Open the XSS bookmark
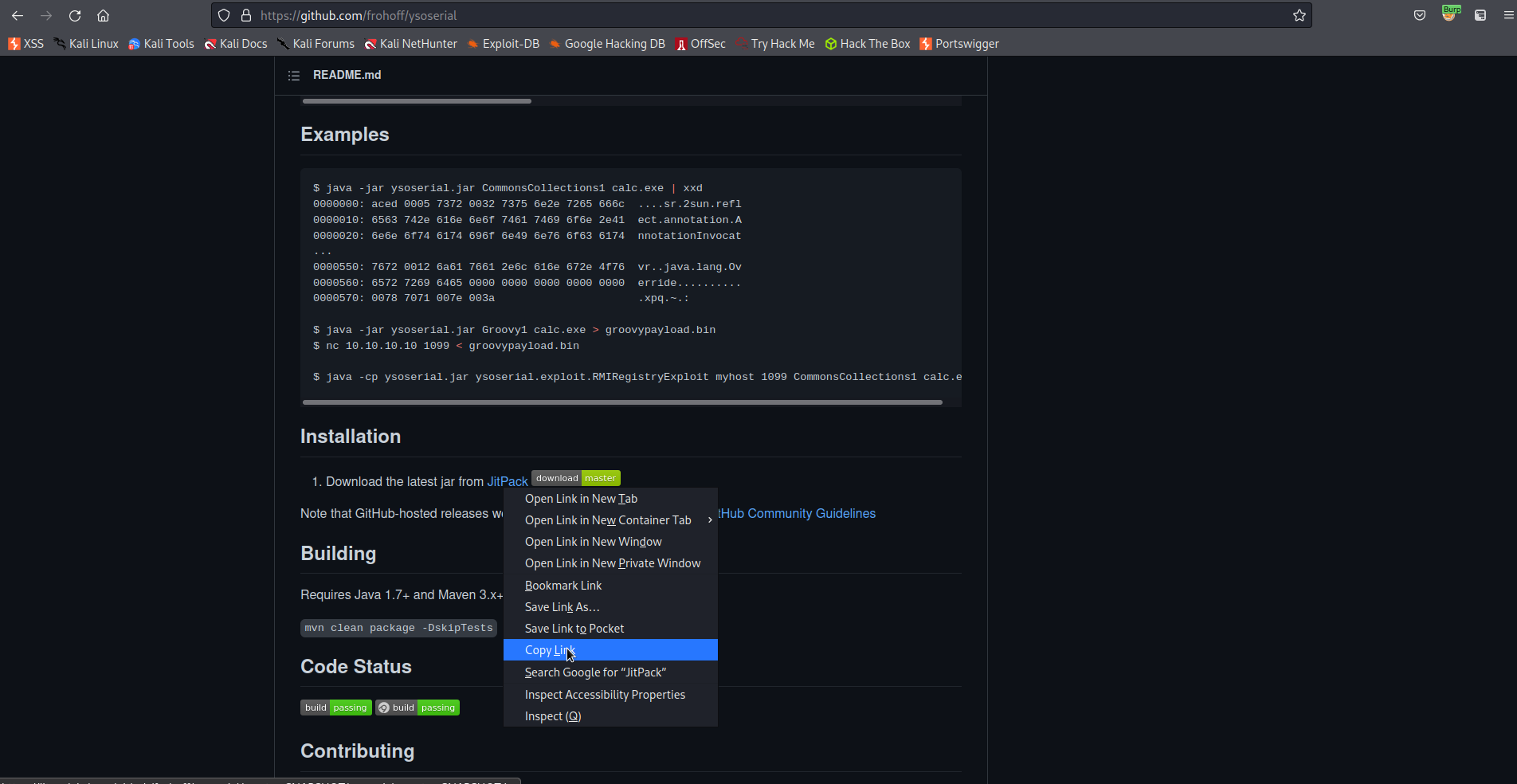1517x784 pixels. pyautogui.click(x=25, y=44)
